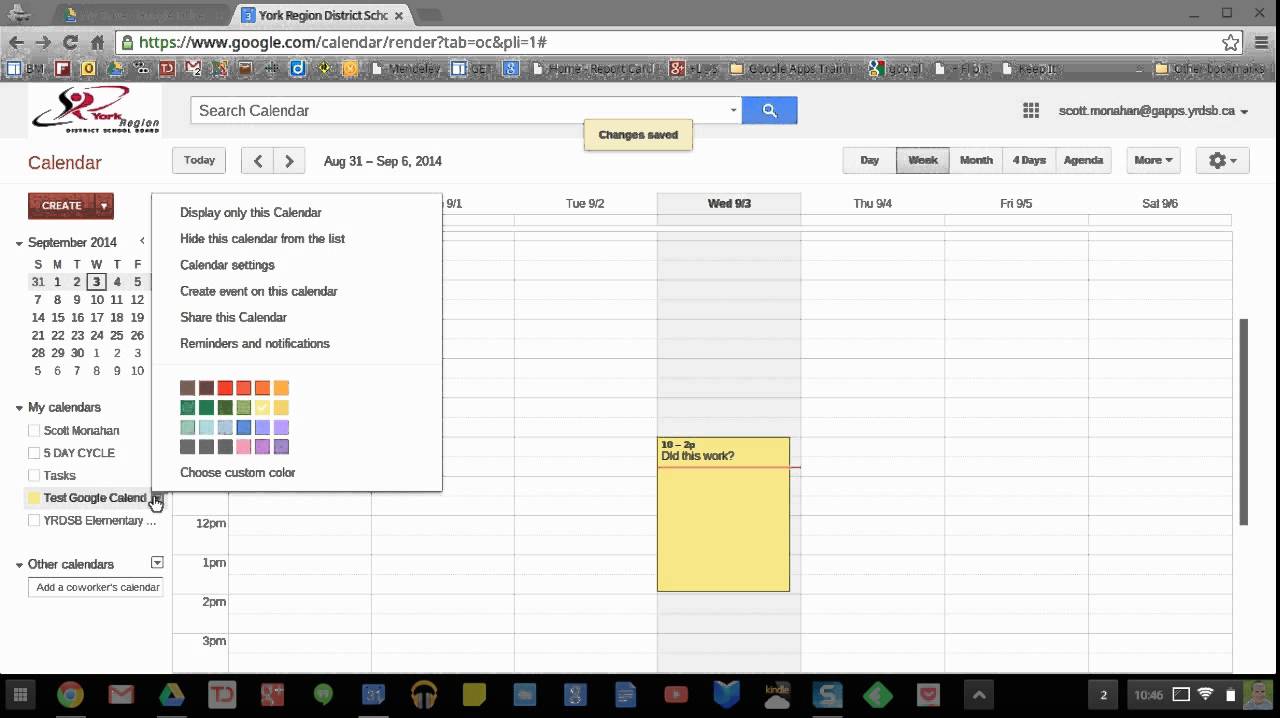Viewport: 1280px width, 718px height.
Task: Open Test Google Calendar options arrow
Action: [156, 497]
